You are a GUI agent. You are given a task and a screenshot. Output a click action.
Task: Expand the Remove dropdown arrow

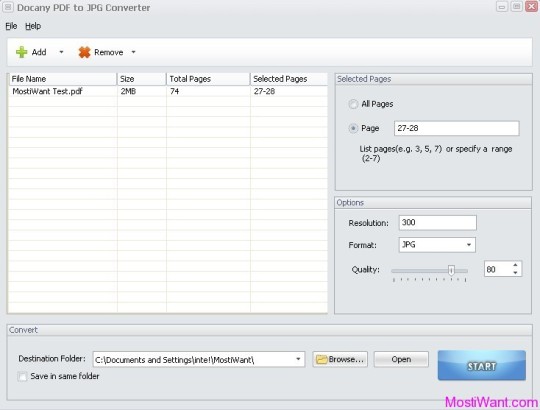[133, 52]
